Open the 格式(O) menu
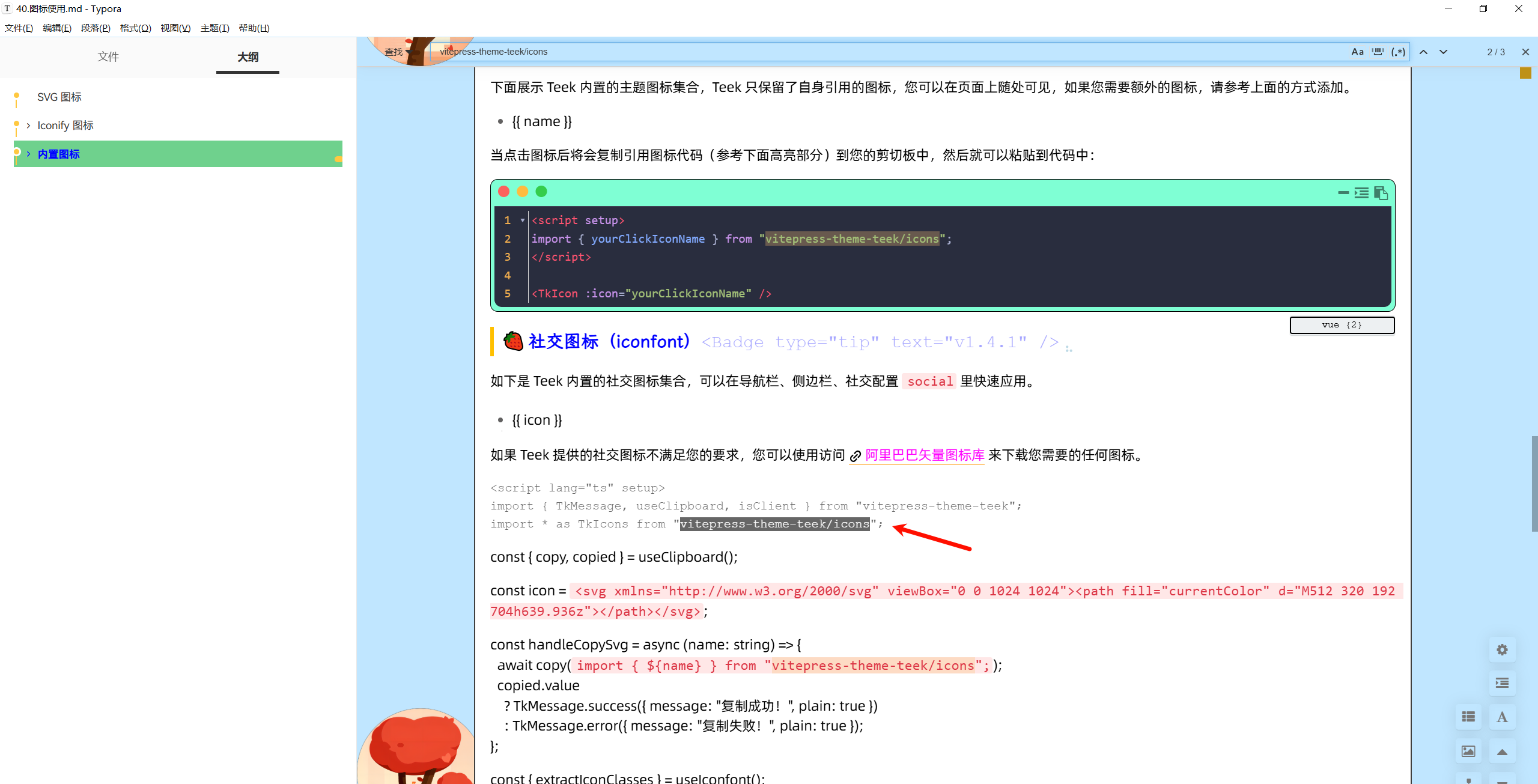 coord(135,28)
